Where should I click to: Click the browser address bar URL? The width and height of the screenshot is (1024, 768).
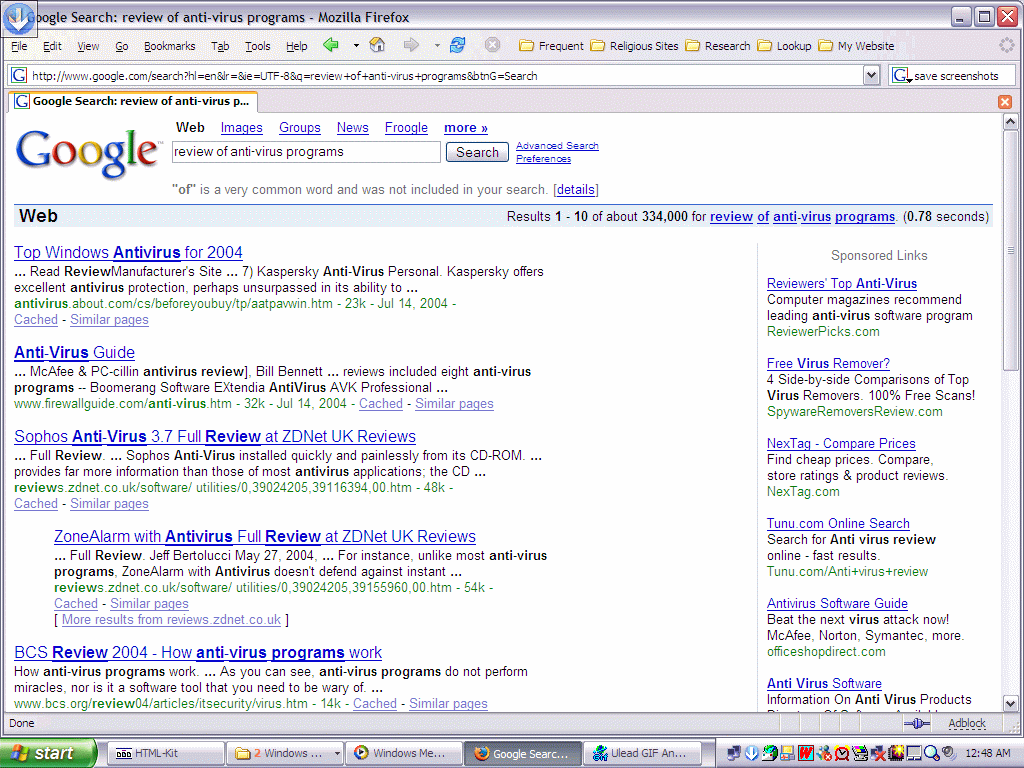coord(444,76)
